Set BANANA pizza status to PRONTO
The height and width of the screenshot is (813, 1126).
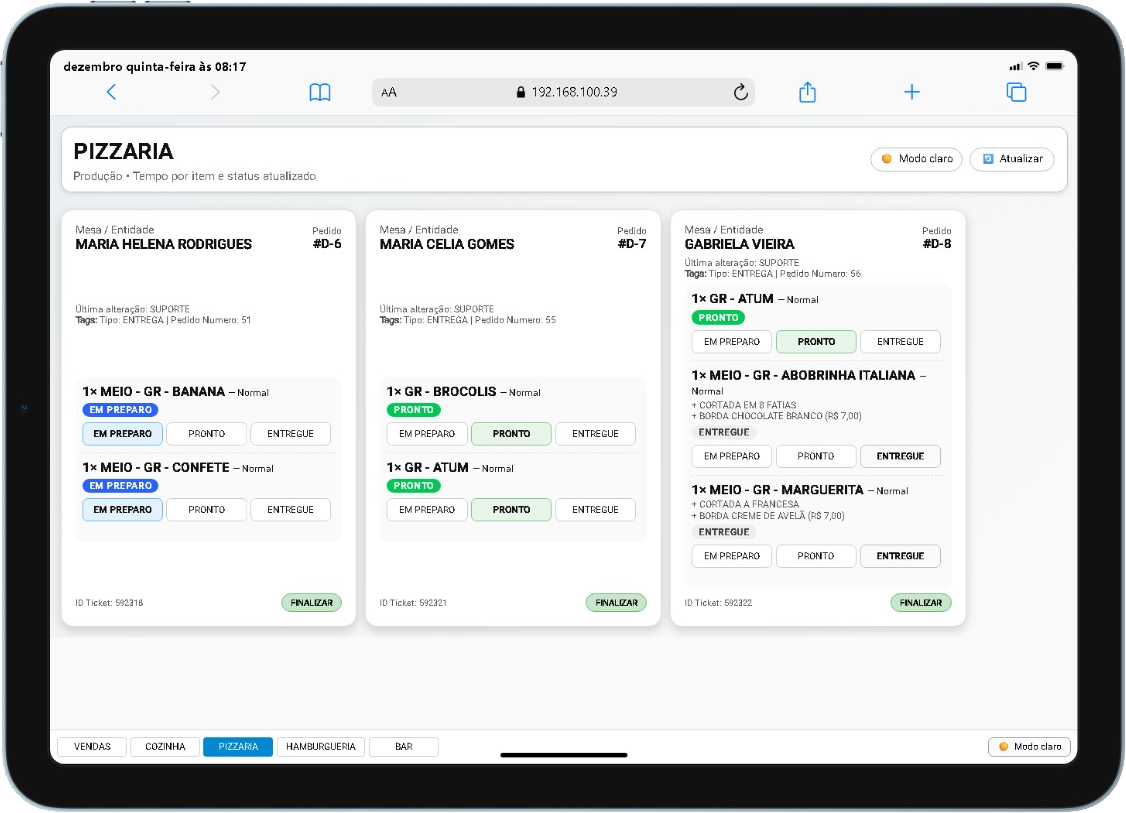[206, 434]
